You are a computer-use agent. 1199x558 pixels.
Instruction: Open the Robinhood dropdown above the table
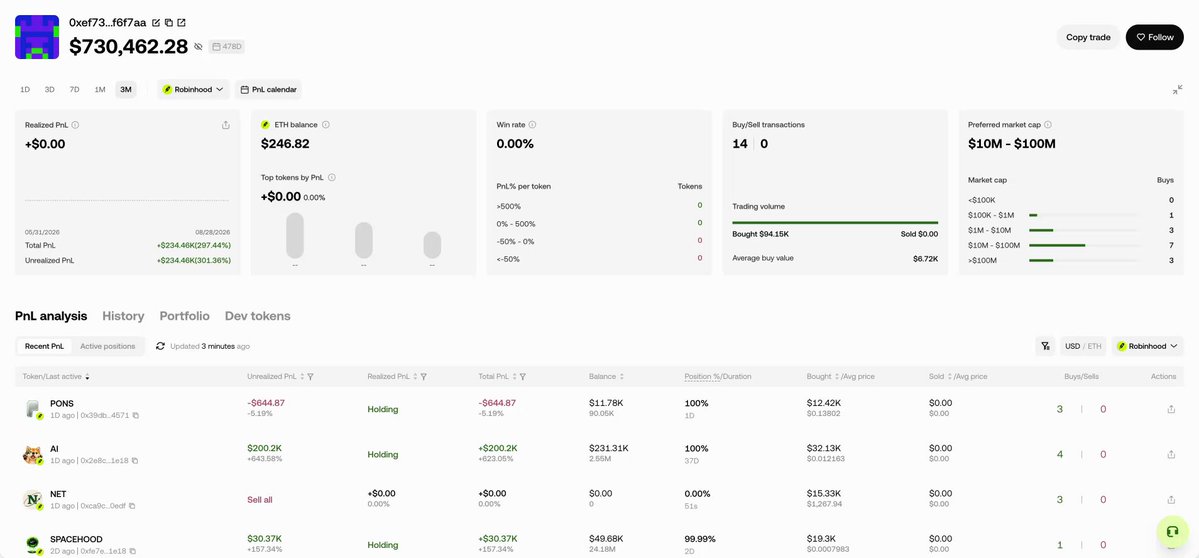(1148, 346)
